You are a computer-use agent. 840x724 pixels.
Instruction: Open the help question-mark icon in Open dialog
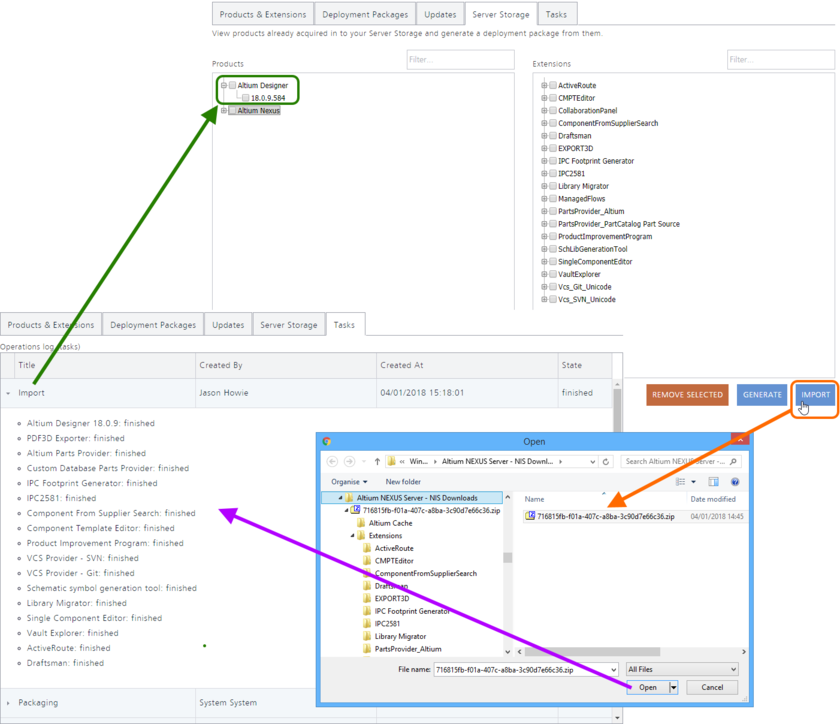[x=734, y=481]
